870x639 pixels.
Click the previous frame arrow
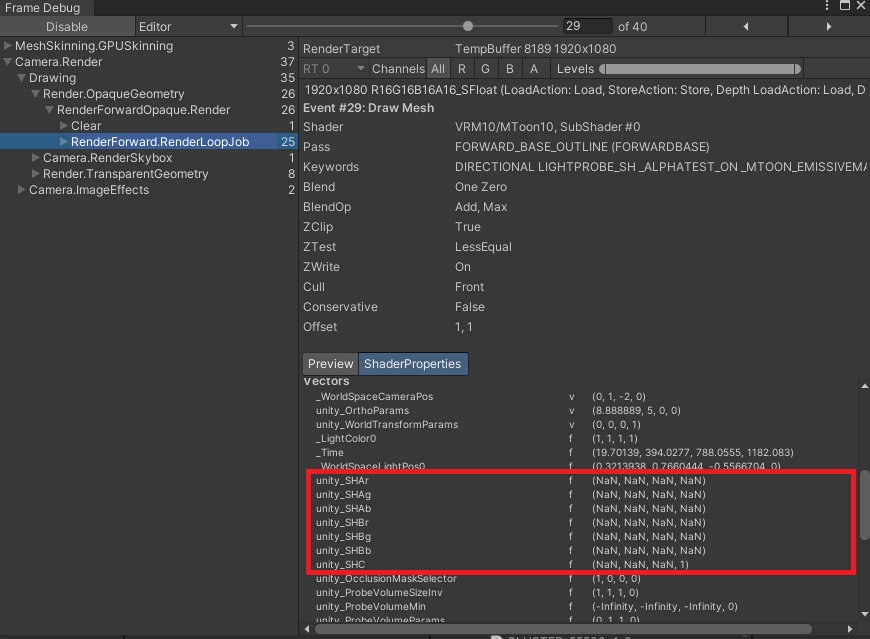tap(748, 26)
